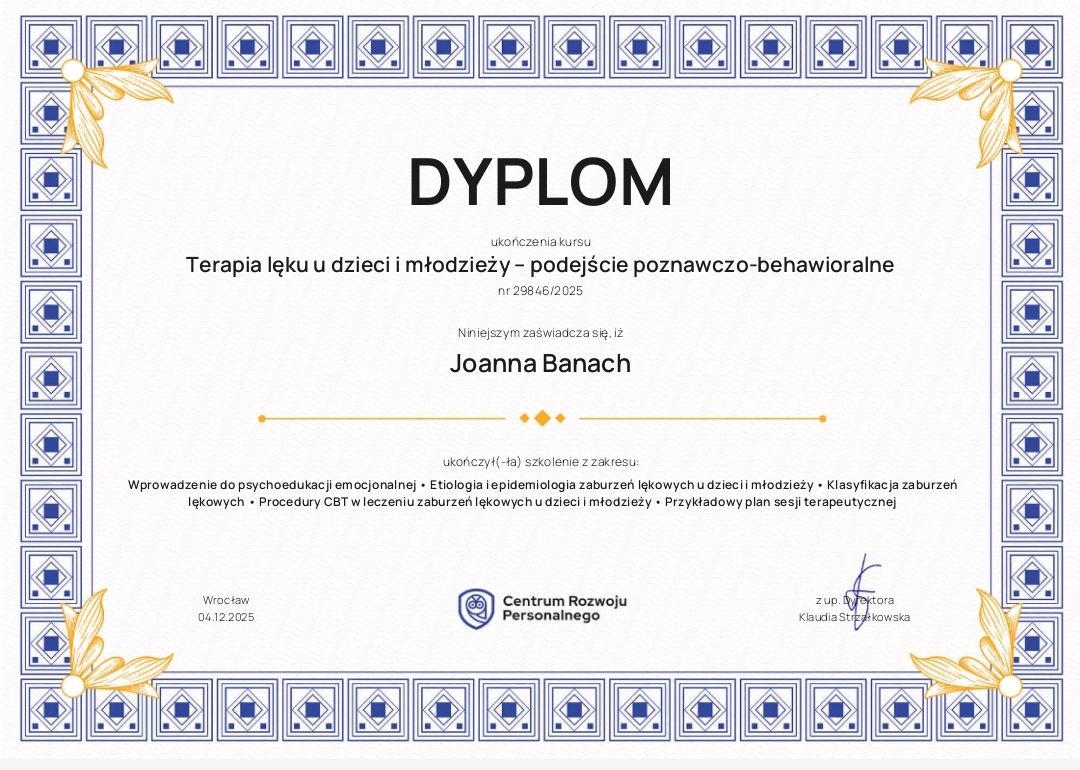Click the 'ukończenia kursu' subtitle
Image resolution: width=1080 pixels, height=770 pixels.
[x=540, y=241]
